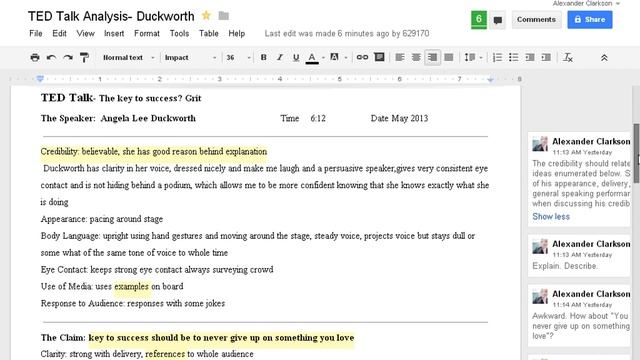Align text to the right
The height and width of the screenshot is (360, 640).
(x=432, y=58)
